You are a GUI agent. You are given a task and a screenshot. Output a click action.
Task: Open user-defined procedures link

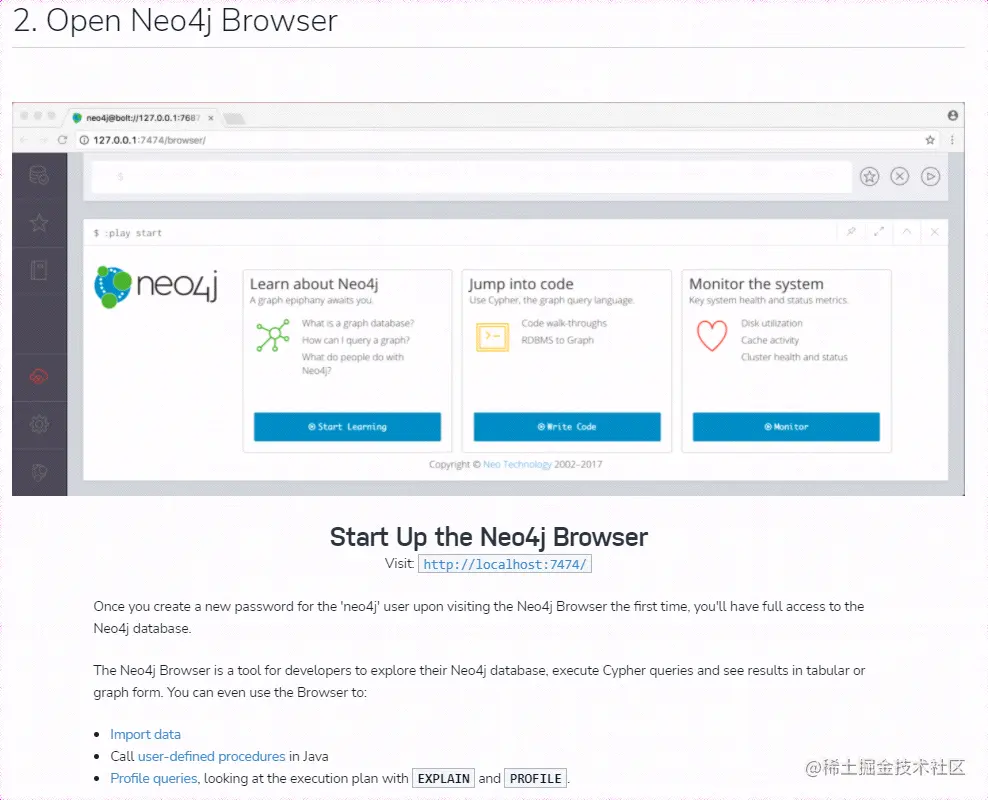(212, 757)
